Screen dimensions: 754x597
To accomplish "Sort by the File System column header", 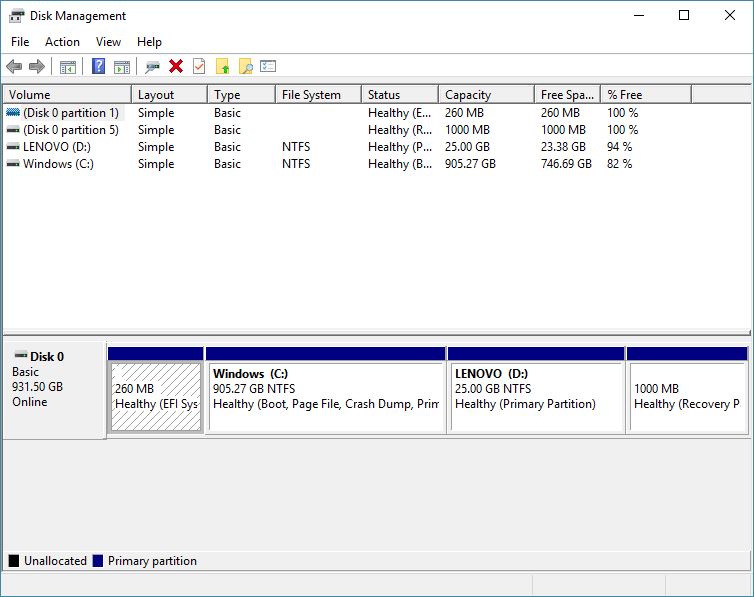I will (318, 95).
